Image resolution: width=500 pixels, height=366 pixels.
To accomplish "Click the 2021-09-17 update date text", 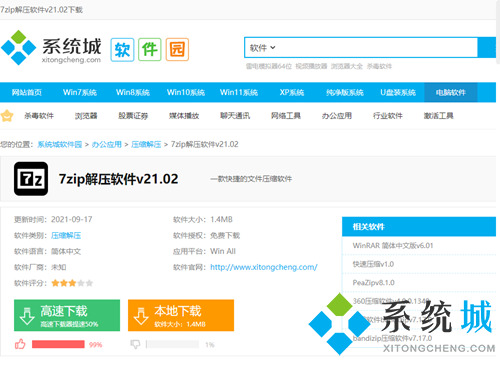I will click(x=72, y=219).
